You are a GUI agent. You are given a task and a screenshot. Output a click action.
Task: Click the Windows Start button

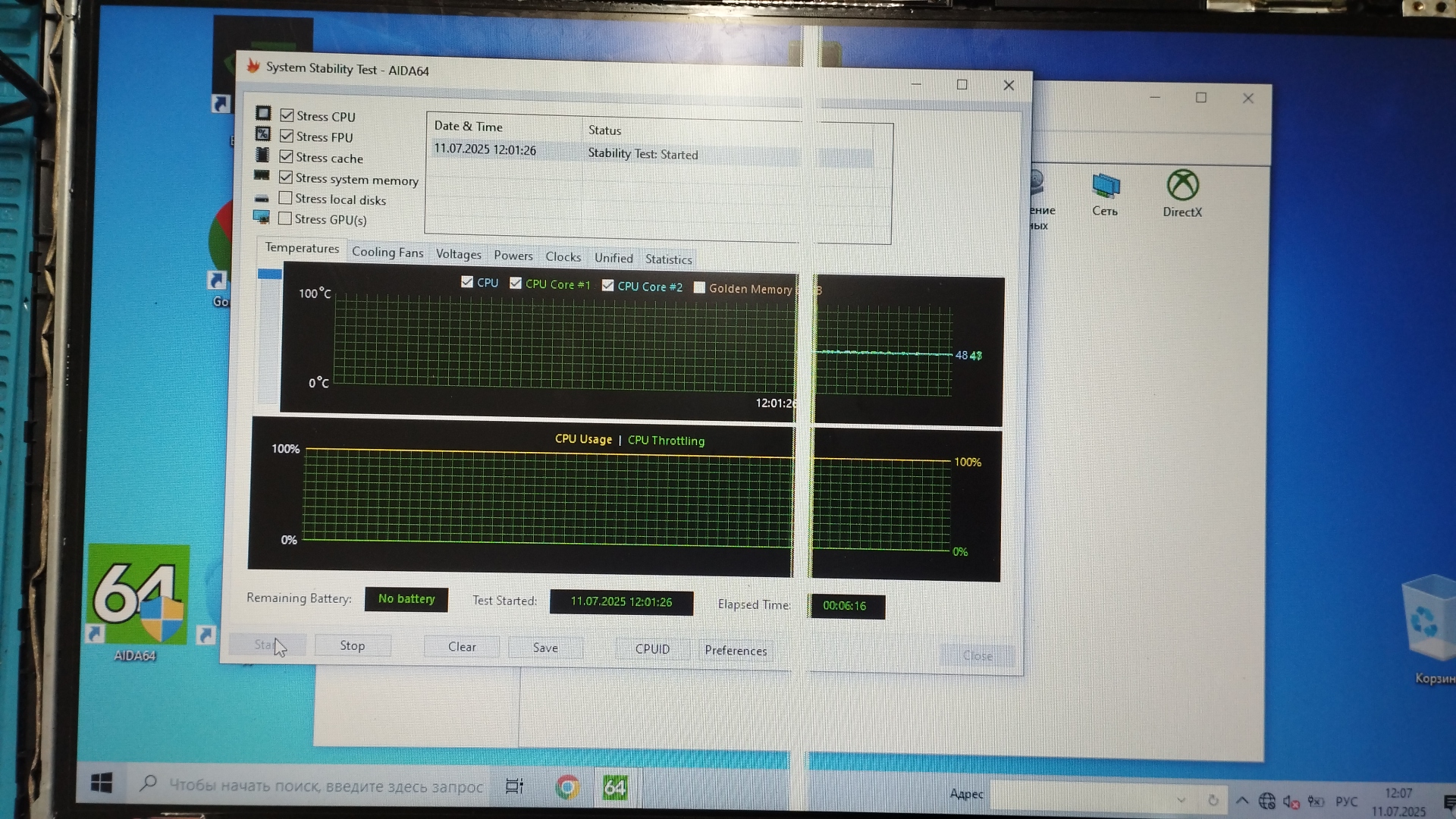(x=102, y=783)
